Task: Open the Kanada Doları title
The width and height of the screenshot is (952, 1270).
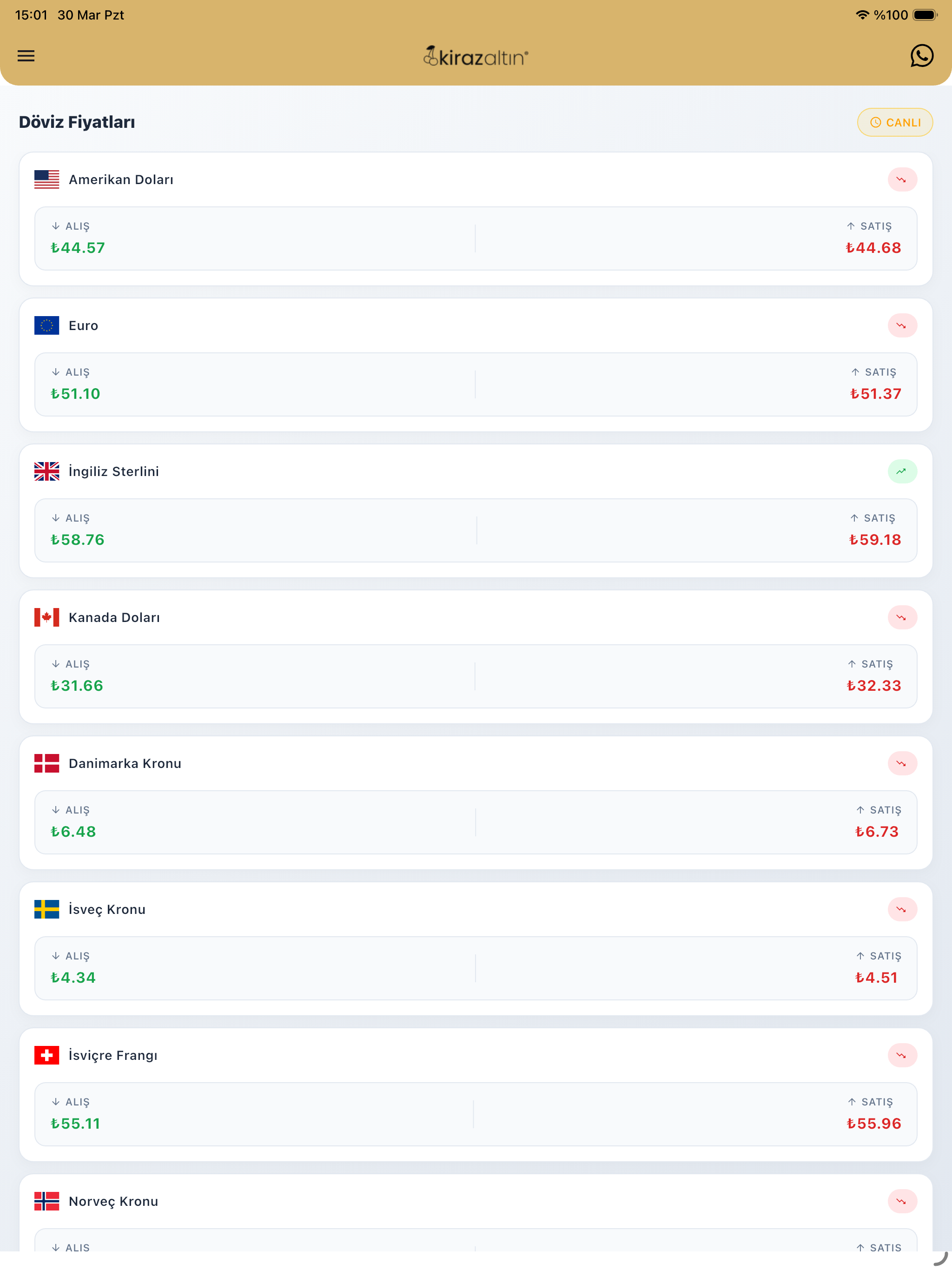Action: (x=114, y=617)
